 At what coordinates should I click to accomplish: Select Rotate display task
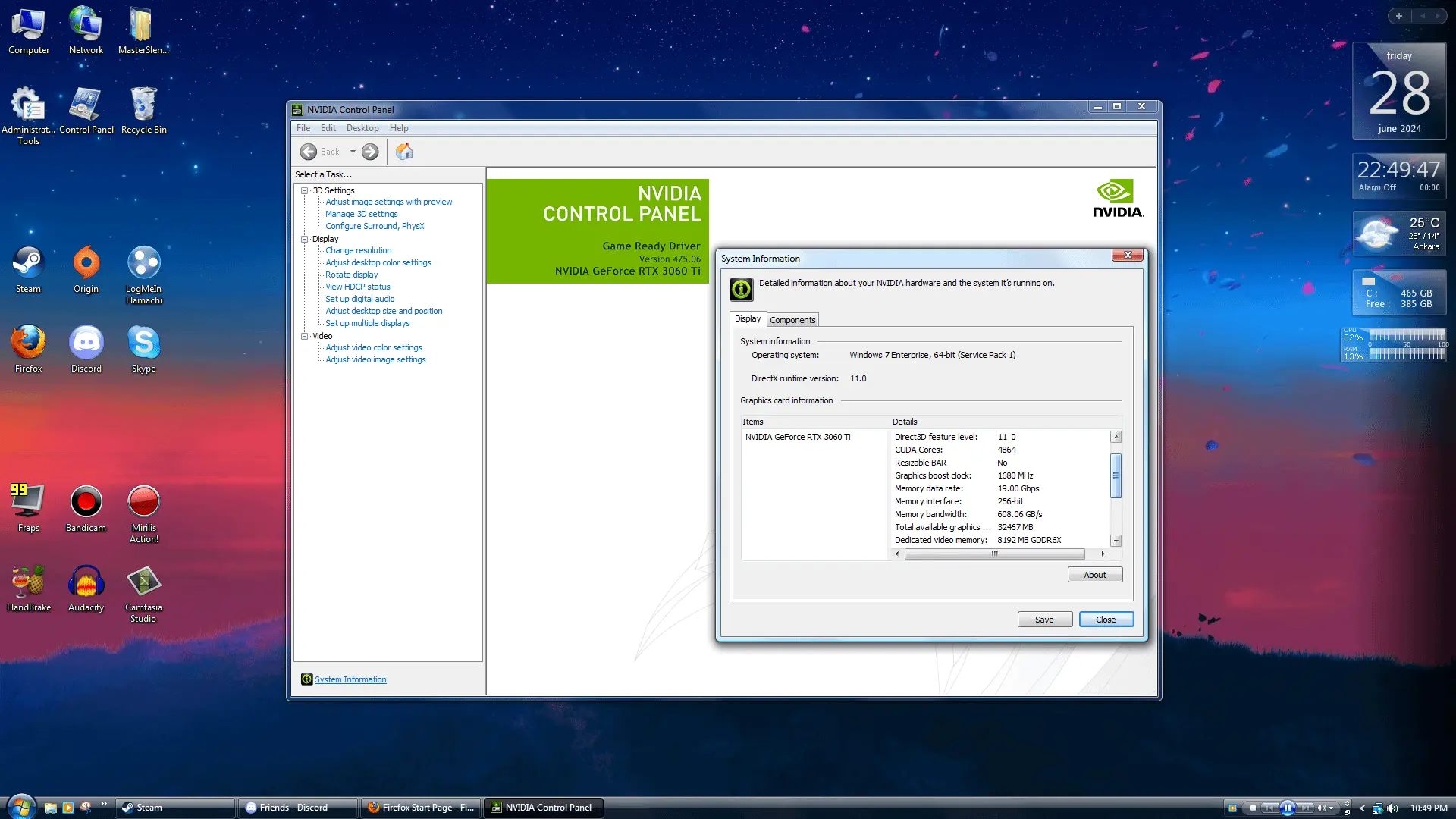point(351,275)
